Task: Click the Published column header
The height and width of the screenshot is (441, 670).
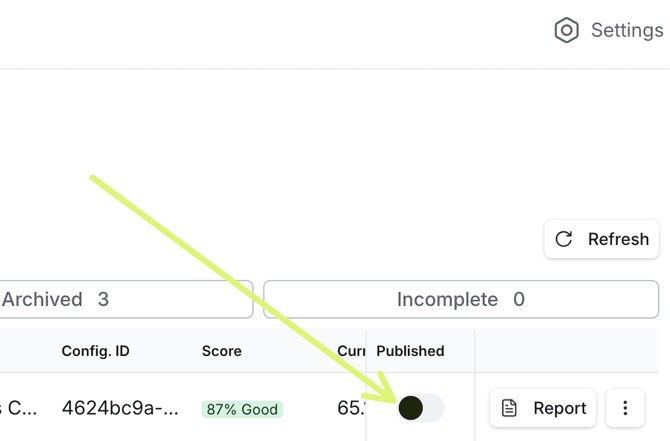Action: 410,351
